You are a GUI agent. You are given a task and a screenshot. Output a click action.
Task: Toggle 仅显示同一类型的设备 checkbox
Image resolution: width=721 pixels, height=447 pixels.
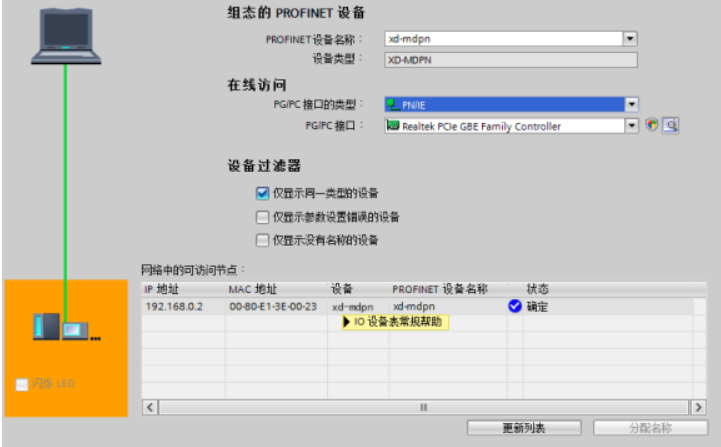pyautogui.click(x=262, y=193)
